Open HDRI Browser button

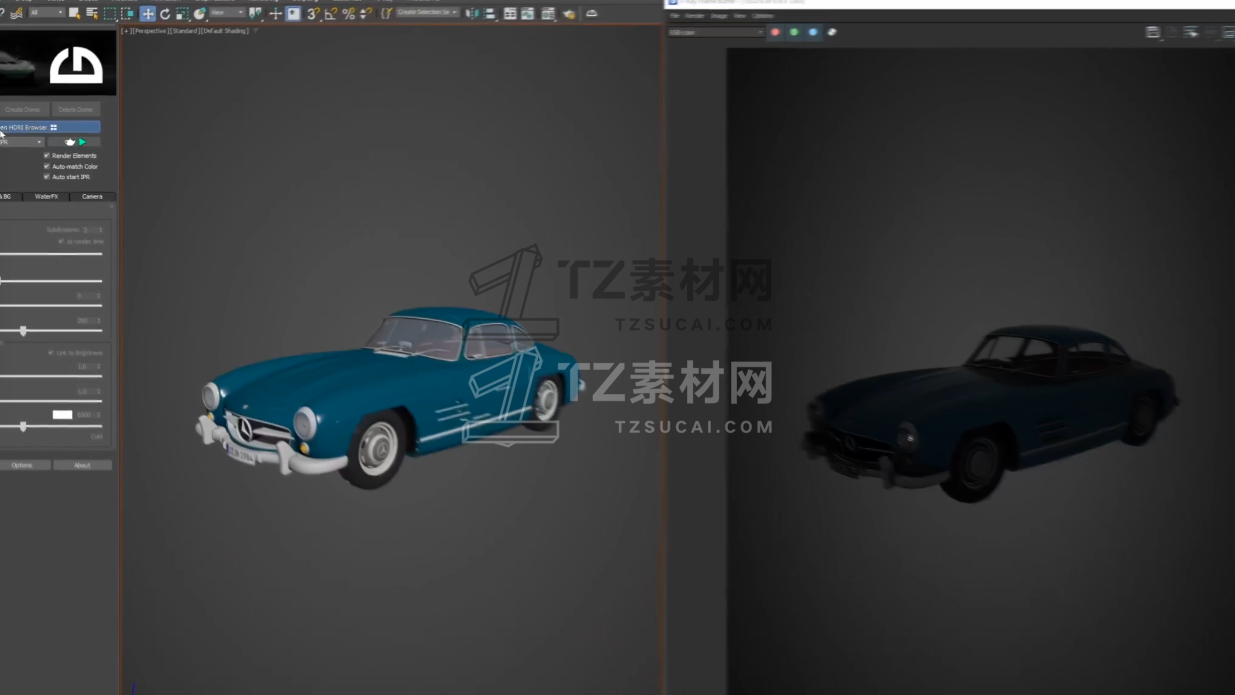click(x=50, y=127)
